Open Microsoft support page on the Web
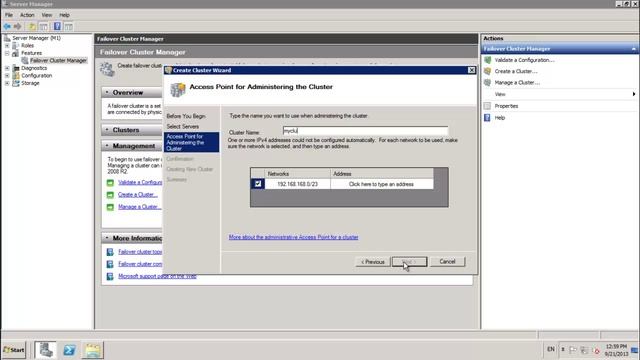This screenshot has width=640, height=360. coord(157,276)
